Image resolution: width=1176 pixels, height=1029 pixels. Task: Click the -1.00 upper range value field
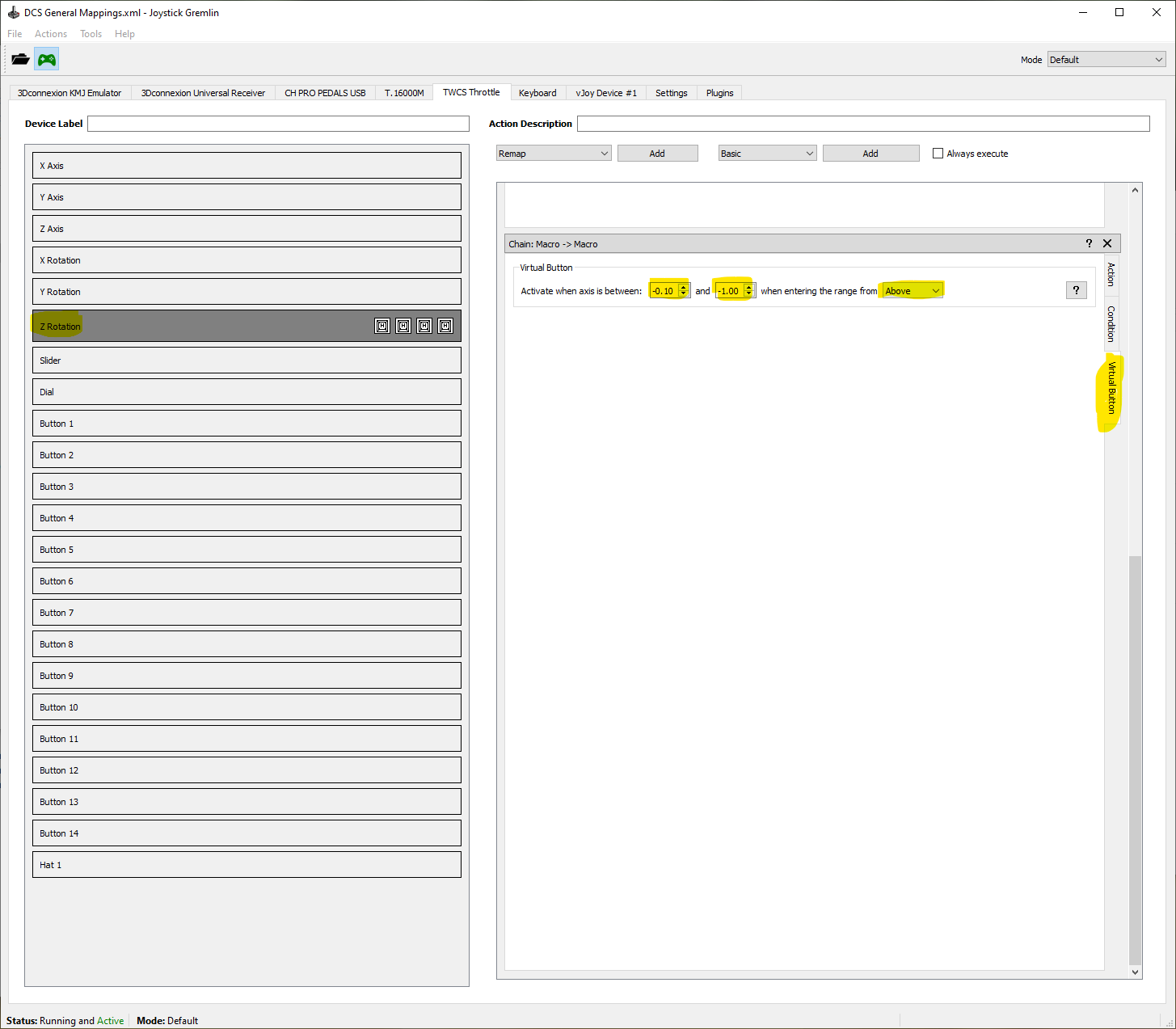tap(730, 291)
